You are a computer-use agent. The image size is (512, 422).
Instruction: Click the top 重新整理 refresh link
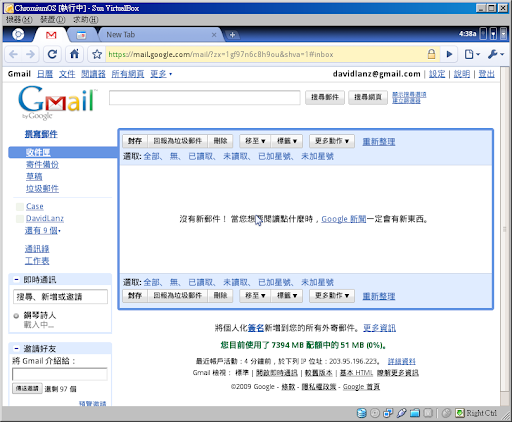coord(379,142)
